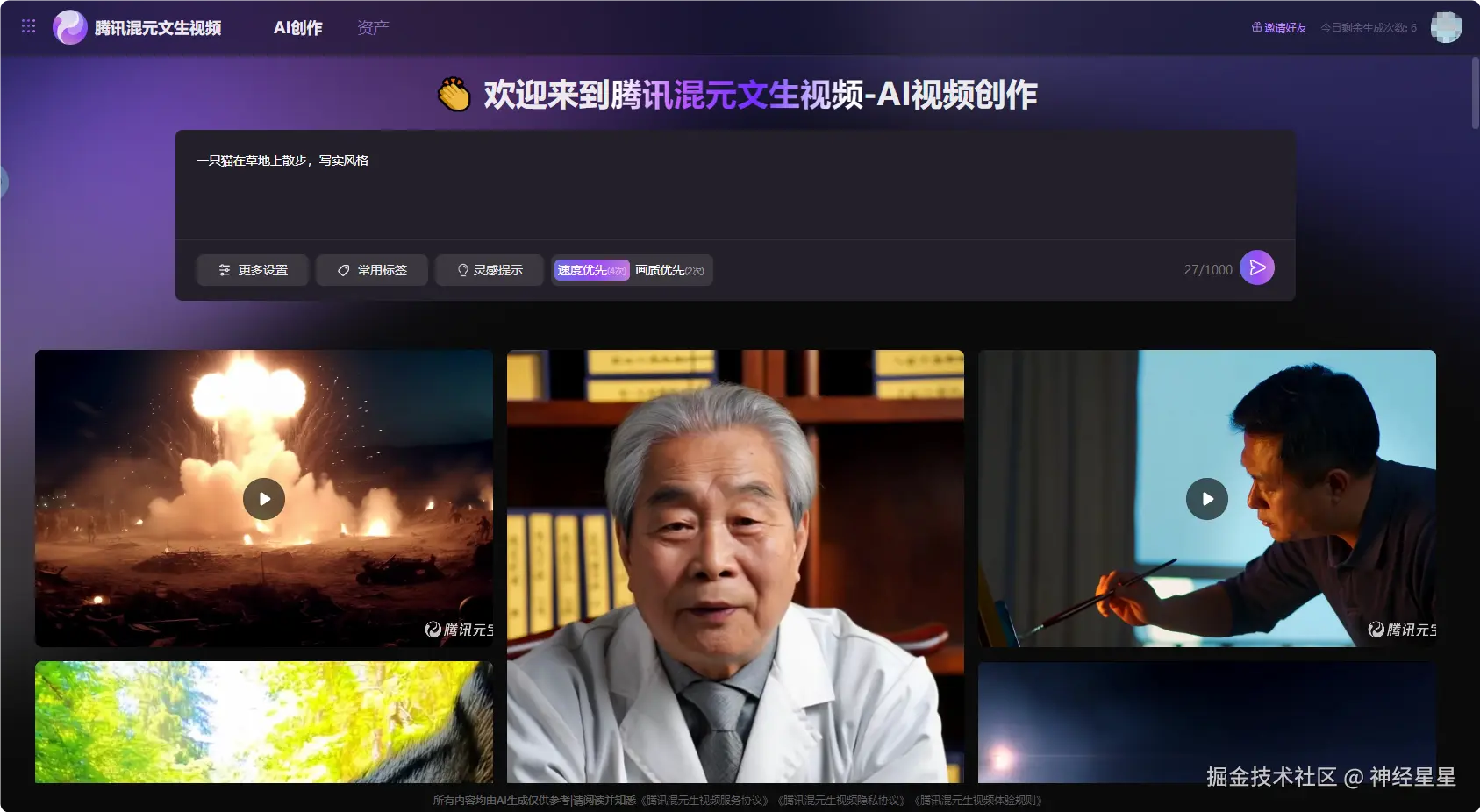Image resolution: width=1480 pixels, height=812 pixels.
Task: Select the AI创作 menu item
Action: coord(298,27)
